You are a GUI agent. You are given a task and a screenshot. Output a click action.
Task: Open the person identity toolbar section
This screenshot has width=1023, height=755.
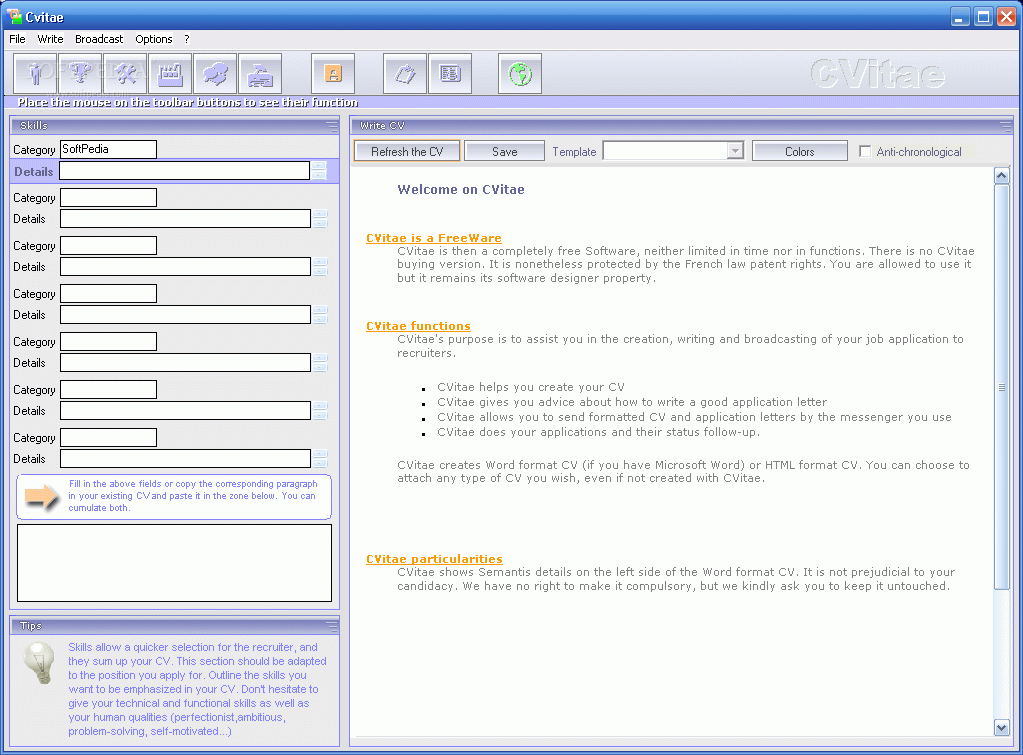coord(35,74)
